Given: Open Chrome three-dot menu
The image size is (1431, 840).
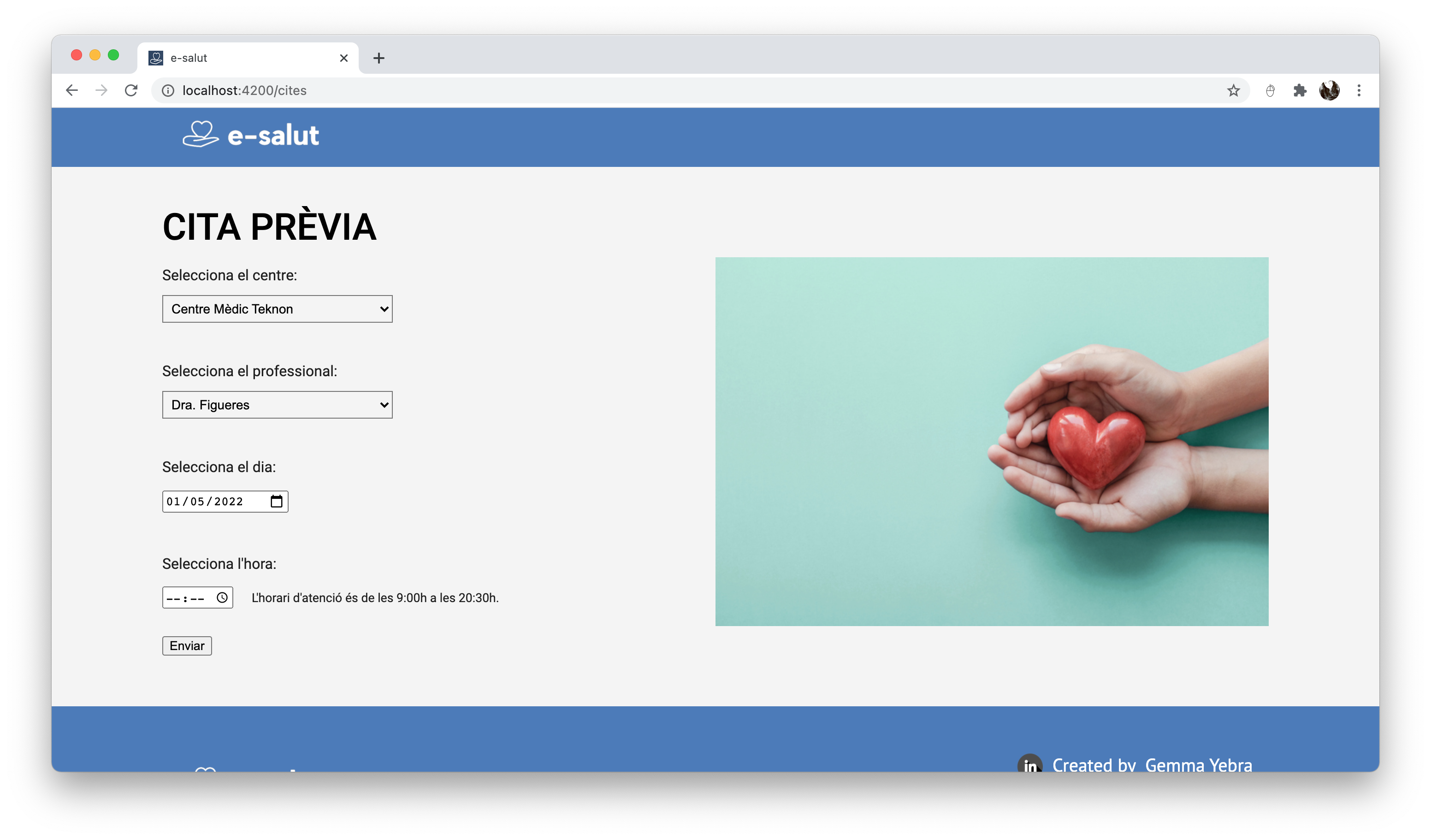Looking at the screenshot, I should (1359, 90).
